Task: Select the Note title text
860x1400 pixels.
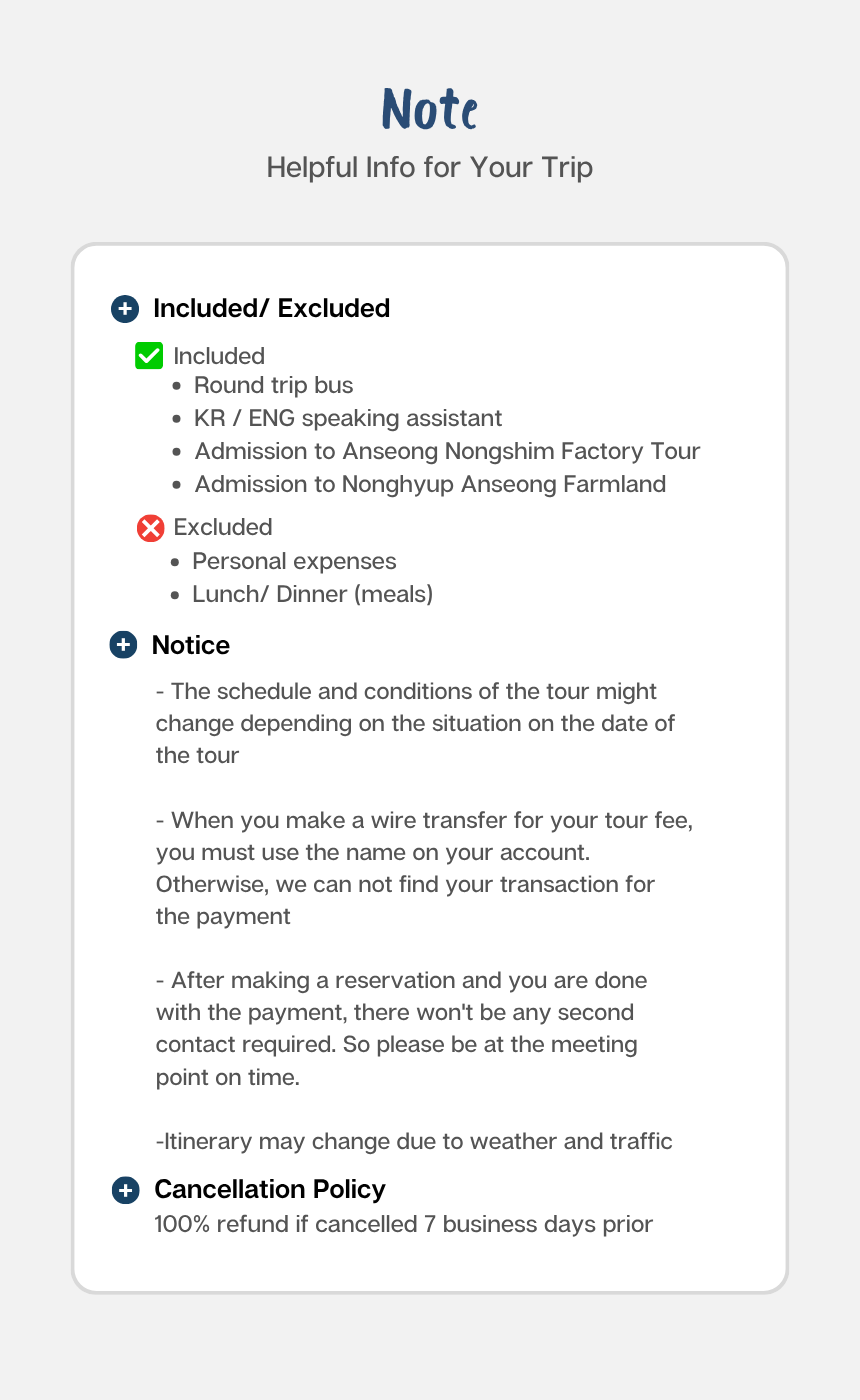Action: pyautogui.click(x=430, y=110)
